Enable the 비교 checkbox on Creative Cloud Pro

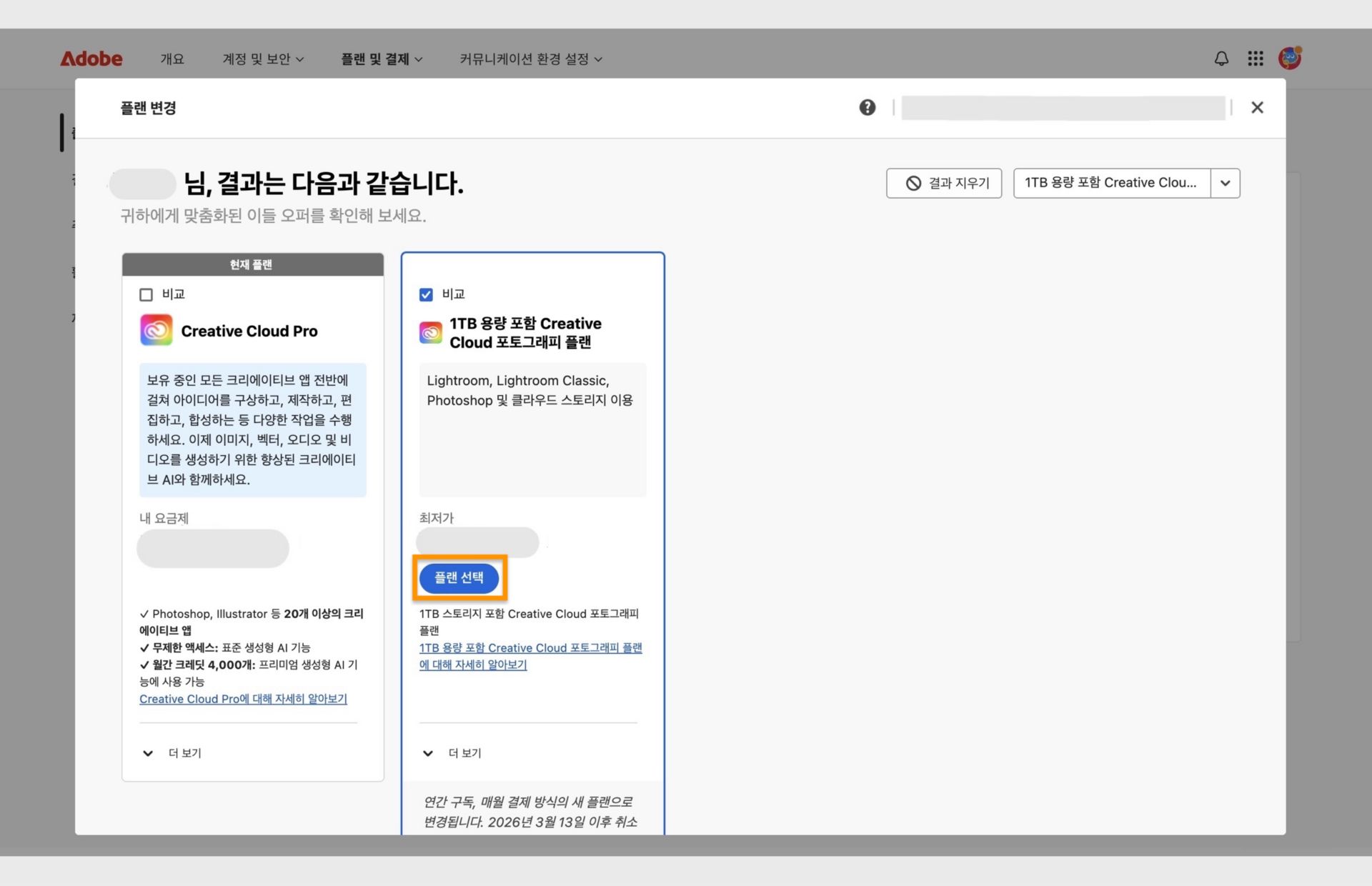click(x=146, y=294)
